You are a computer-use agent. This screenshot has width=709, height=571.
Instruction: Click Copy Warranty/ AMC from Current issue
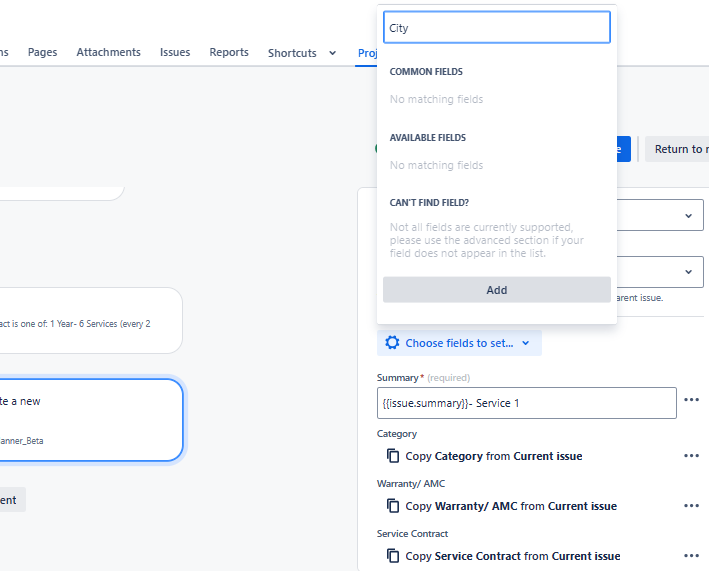[511, 506]
